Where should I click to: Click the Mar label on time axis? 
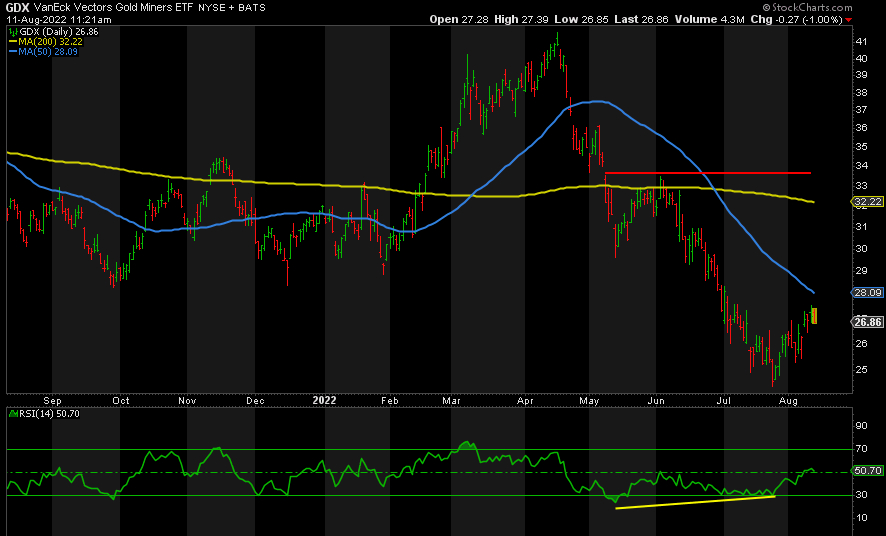point(451,400)
